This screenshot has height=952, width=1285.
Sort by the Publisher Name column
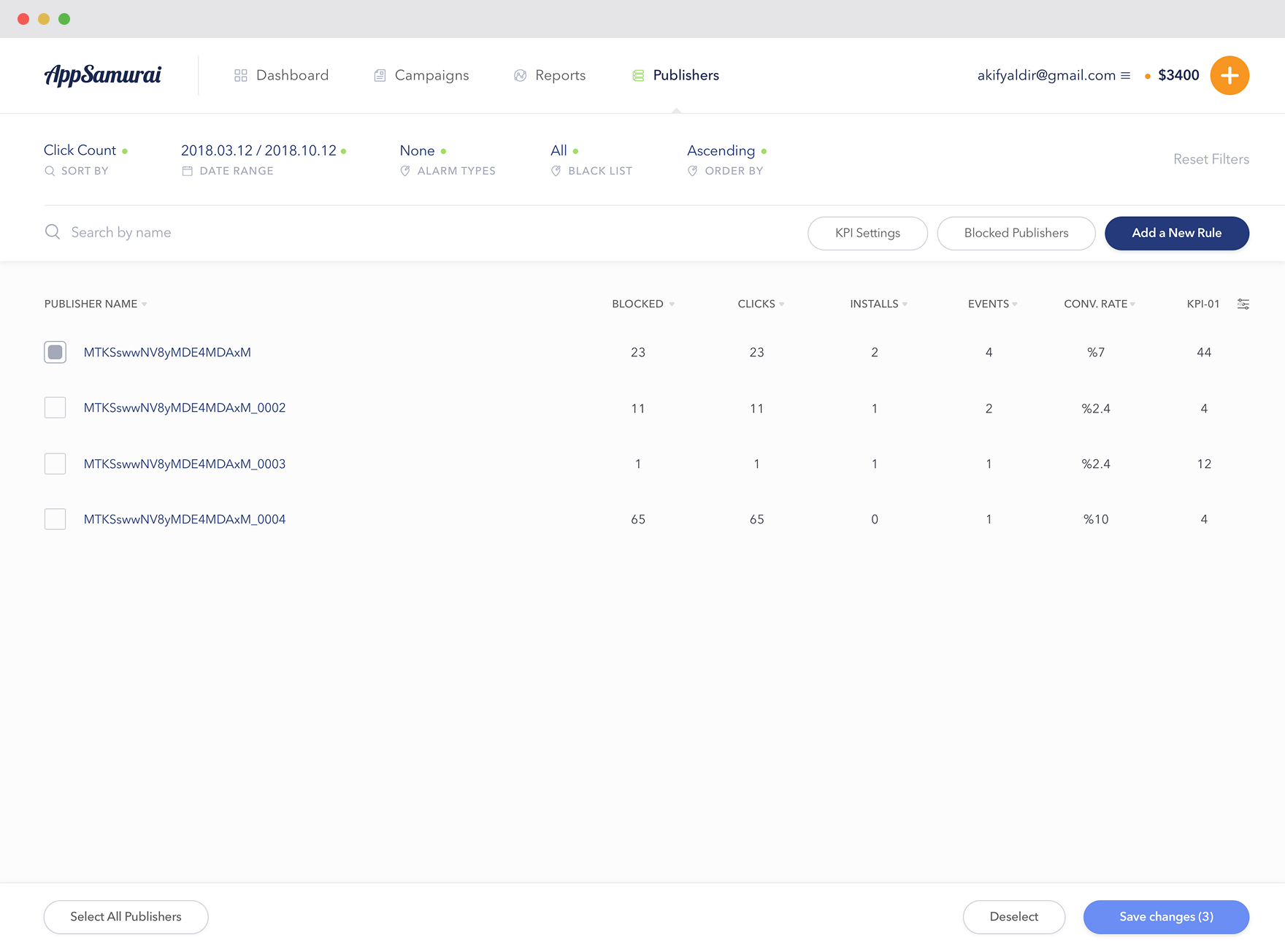(x=96, y=304)
